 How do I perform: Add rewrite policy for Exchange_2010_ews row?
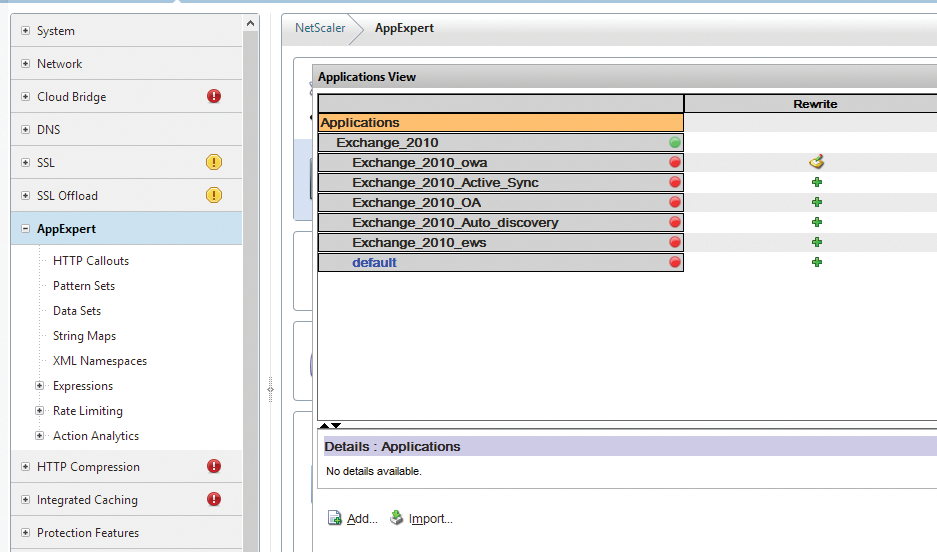[816, 242]
